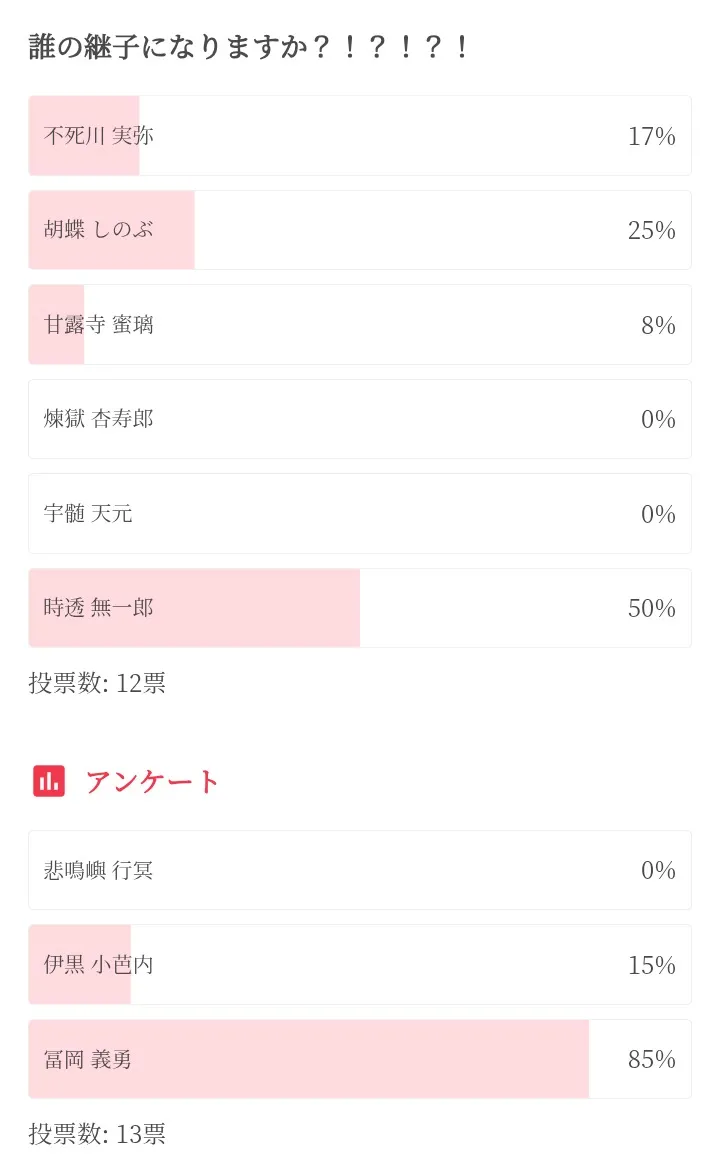Click the 50% result for 時透 無一郎
This screenshot has width=720, height=1155.
click(651, 608)
